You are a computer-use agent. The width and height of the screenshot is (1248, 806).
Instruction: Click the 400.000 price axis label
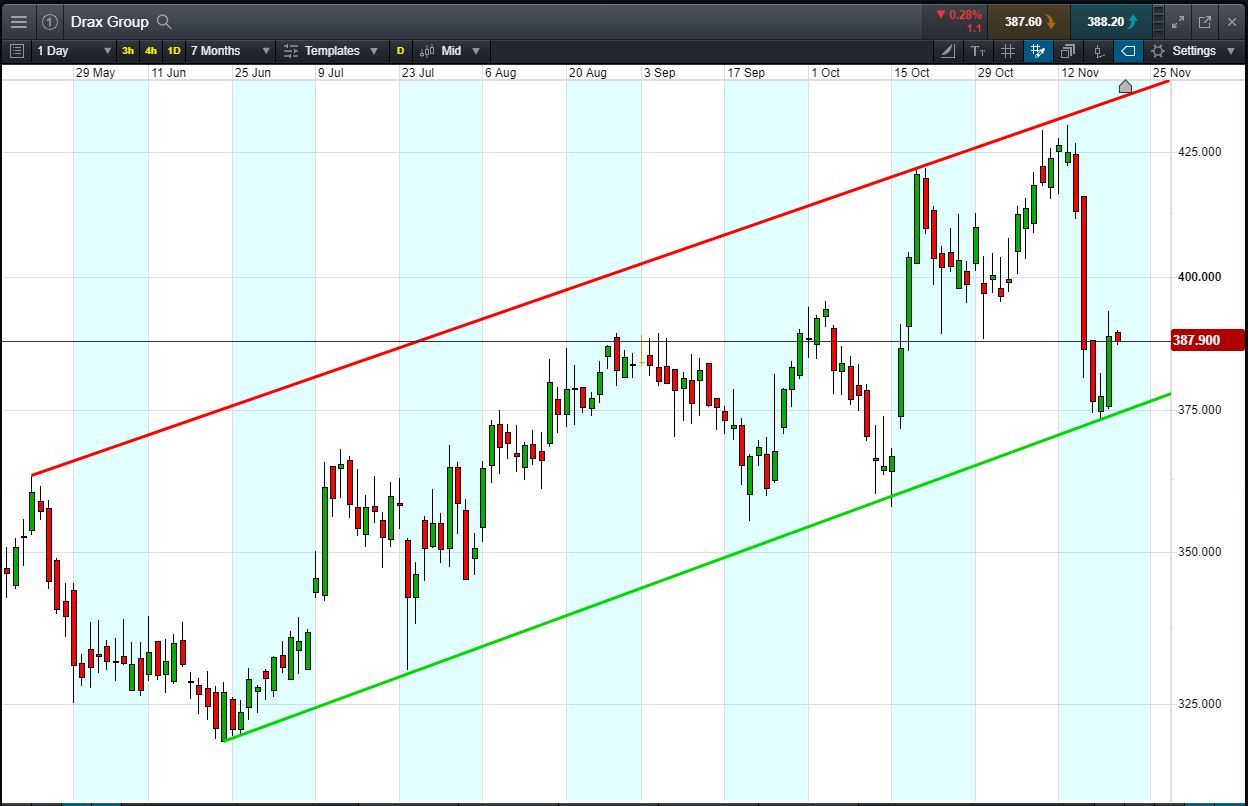pyautogui.click(x=1198, y=277)
